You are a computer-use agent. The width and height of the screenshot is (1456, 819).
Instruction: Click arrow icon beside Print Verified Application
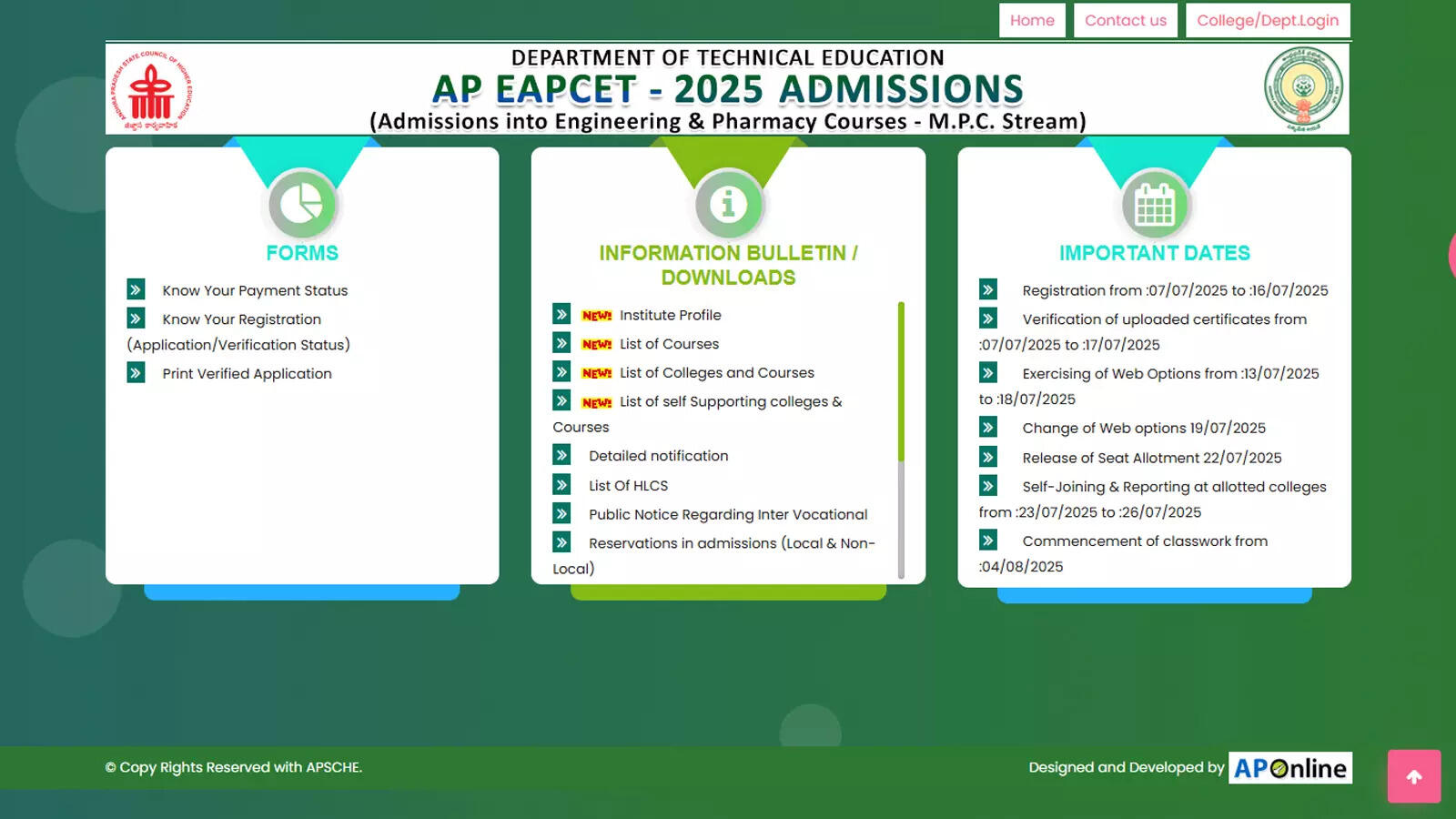(x=136, y=373)
